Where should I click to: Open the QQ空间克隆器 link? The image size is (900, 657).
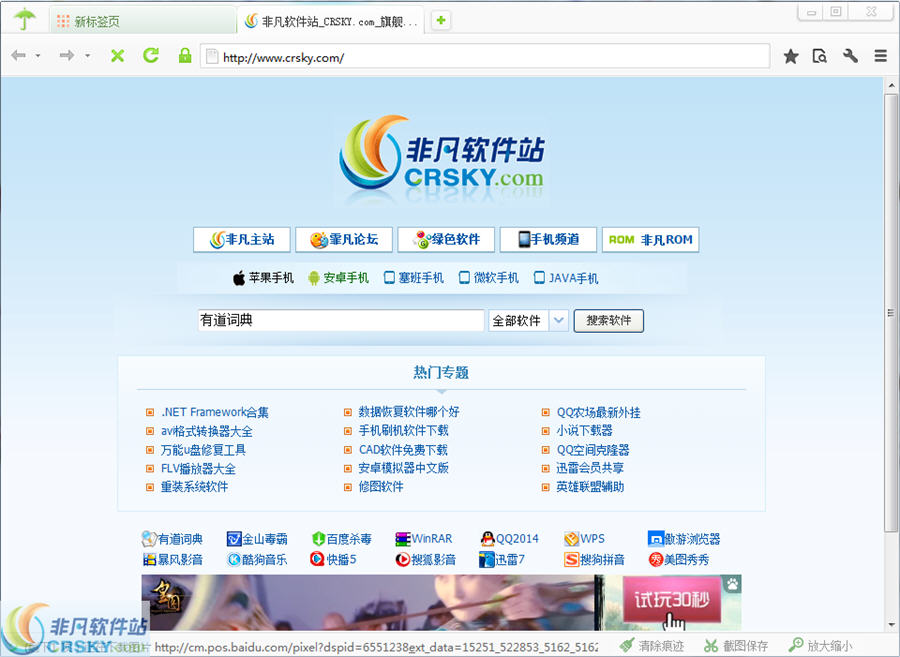pyautogui.click(x=593, y=450)
